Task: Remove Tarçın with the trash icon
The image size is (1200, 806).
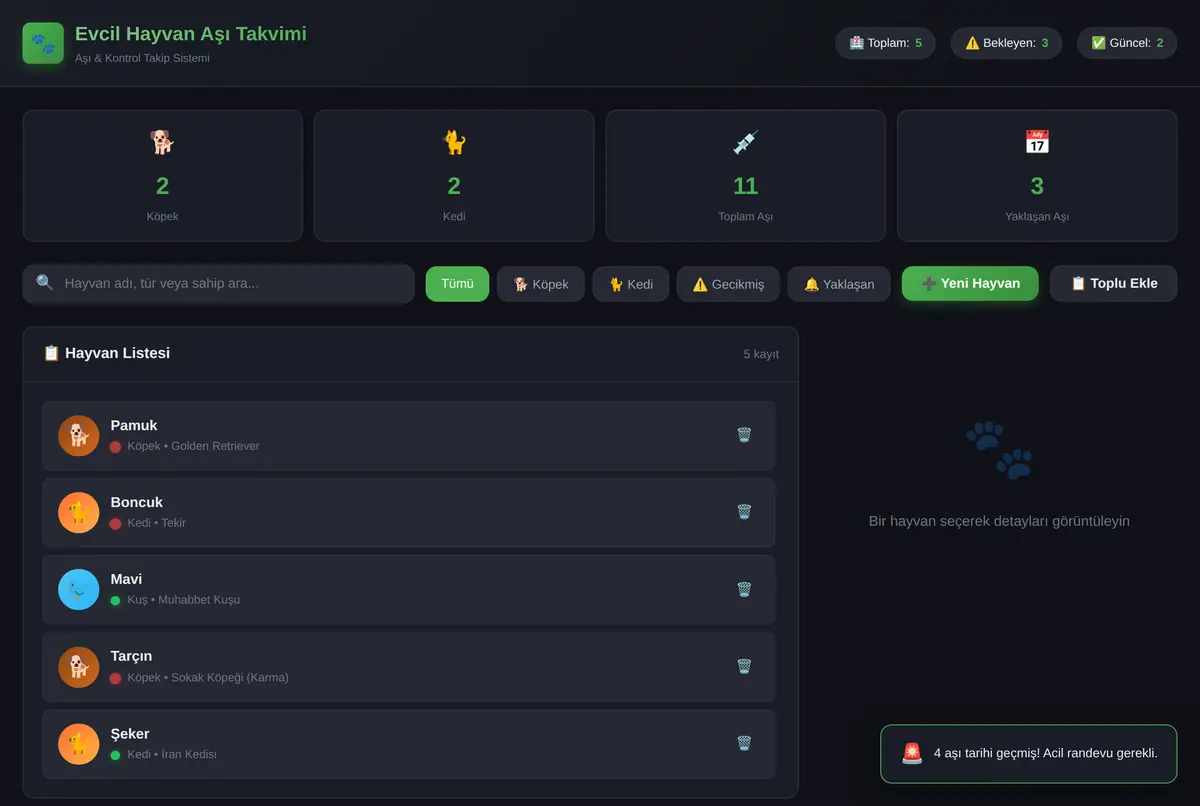Action: click(x=744, y=666)
